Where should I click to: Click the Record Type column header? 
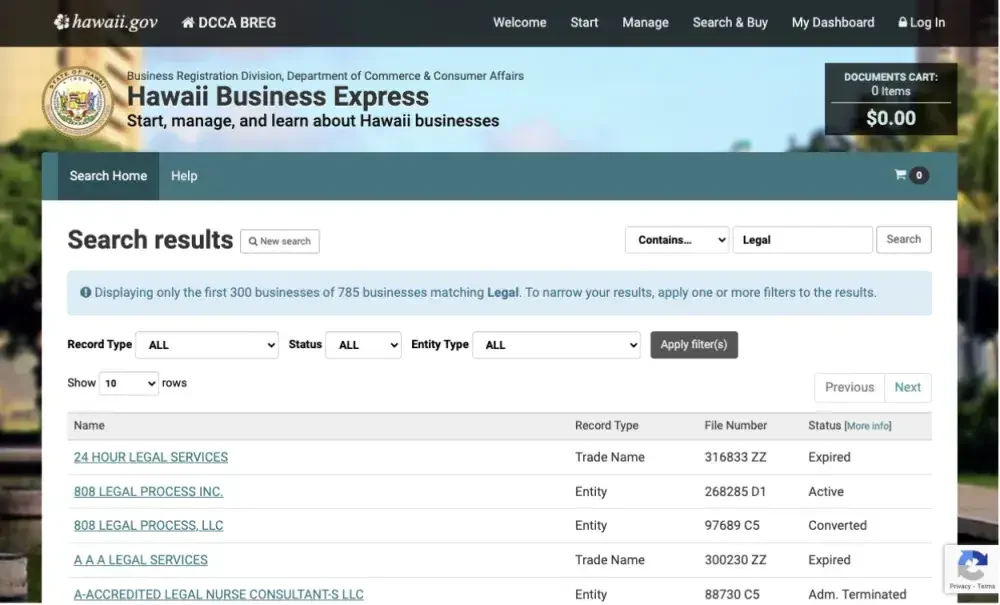pos(607,425)
